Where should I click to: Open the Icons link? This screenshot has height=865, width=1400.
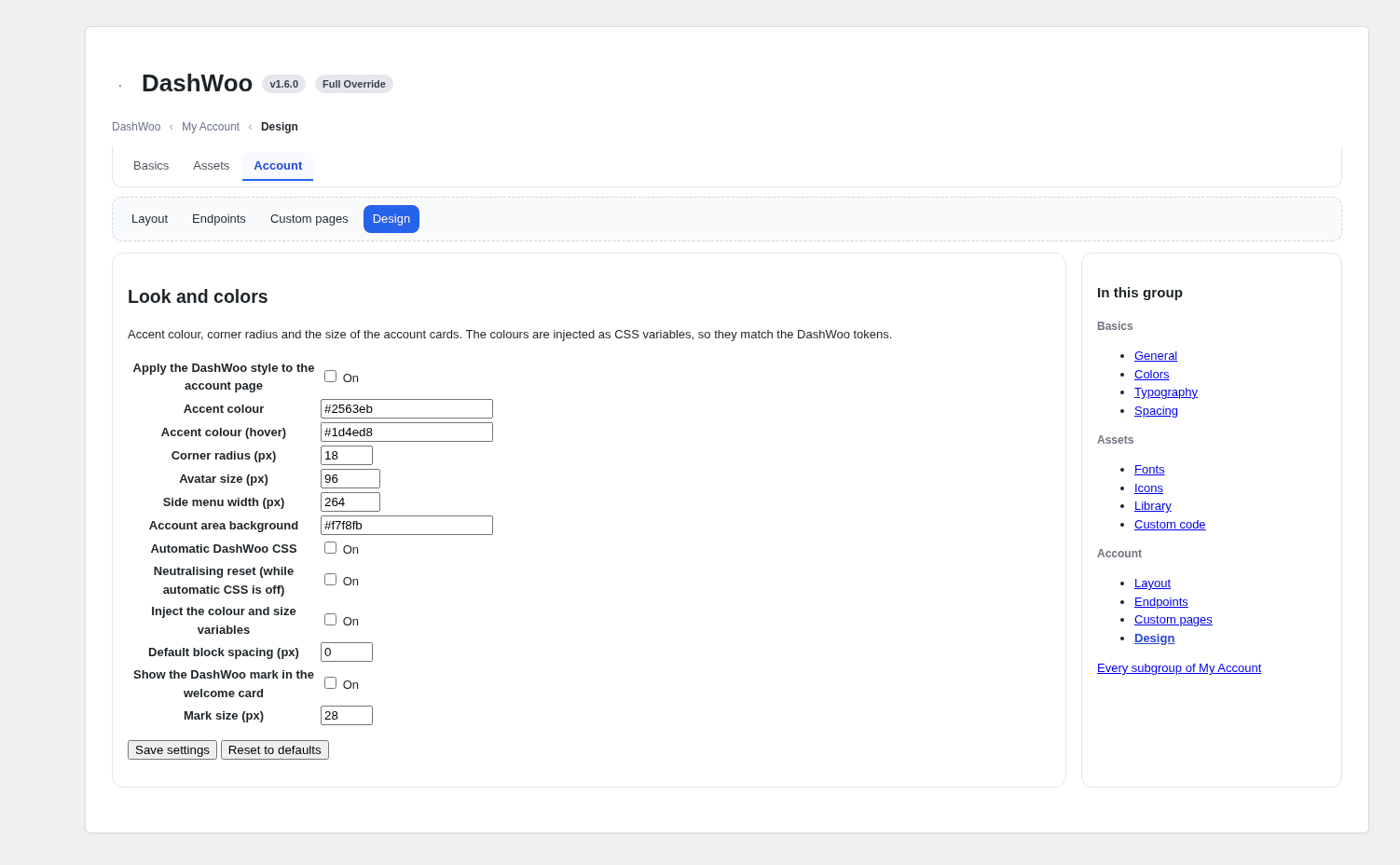[x=1148, y=488]
